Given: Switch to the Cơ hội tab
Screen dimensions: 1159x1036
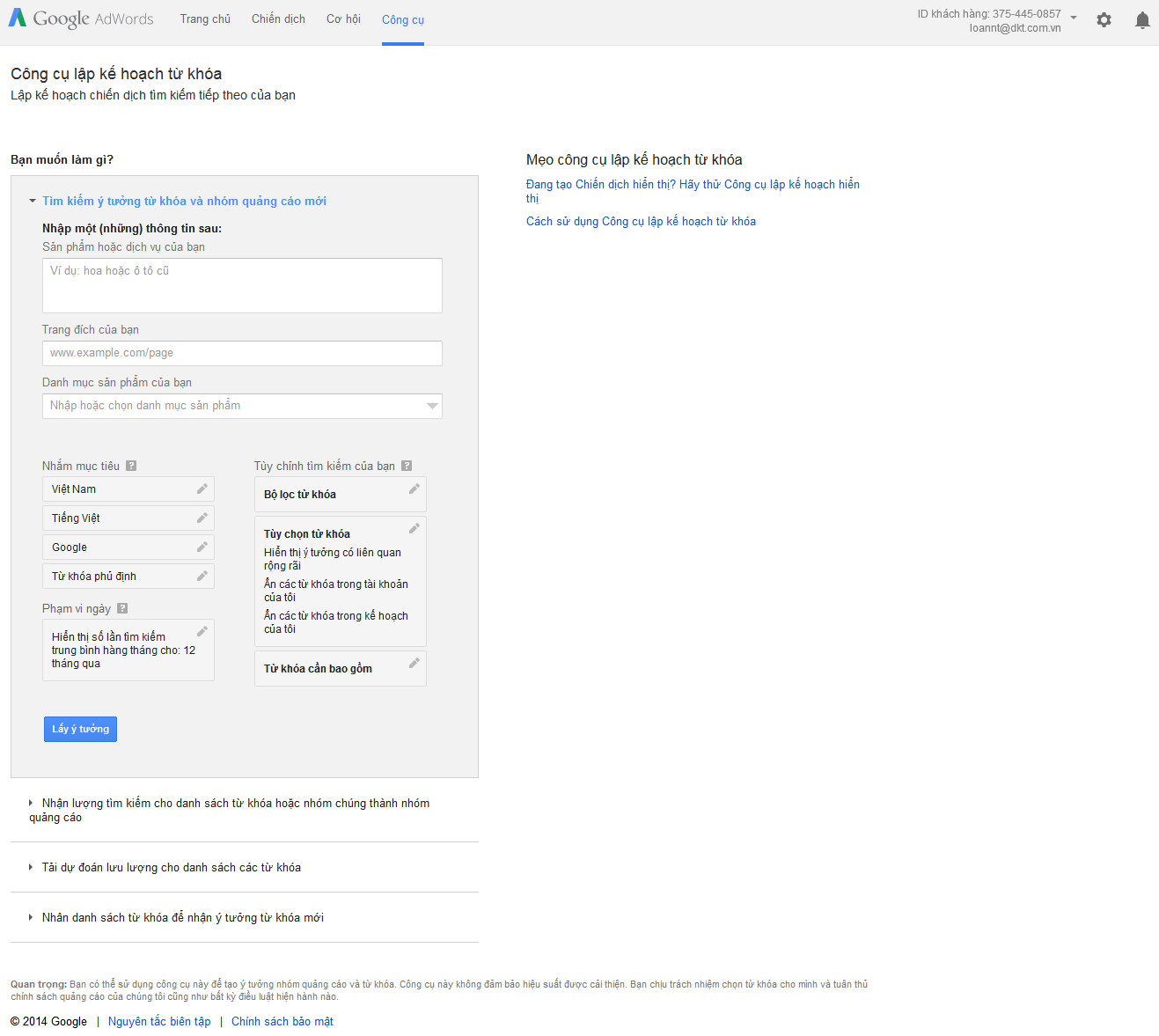Looking at the screenshot, I should click(x=343, y=19).
